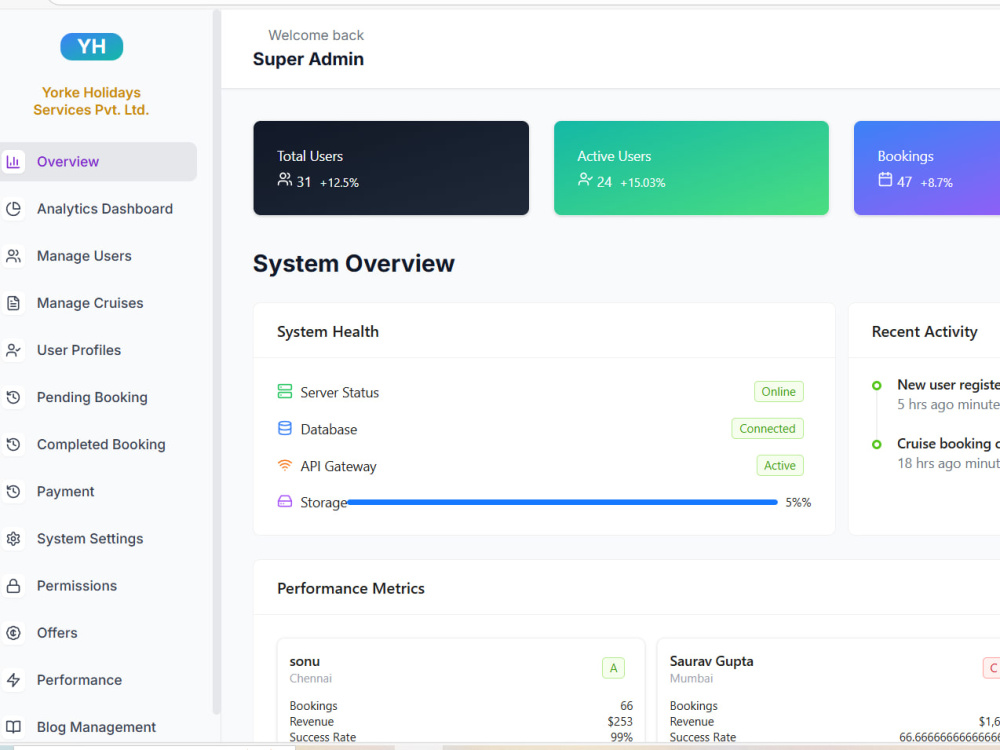The height and width of the screenshot is (750, 1000).
Task: Click the Blog Management book icon
Action: [x=13, y=727]
